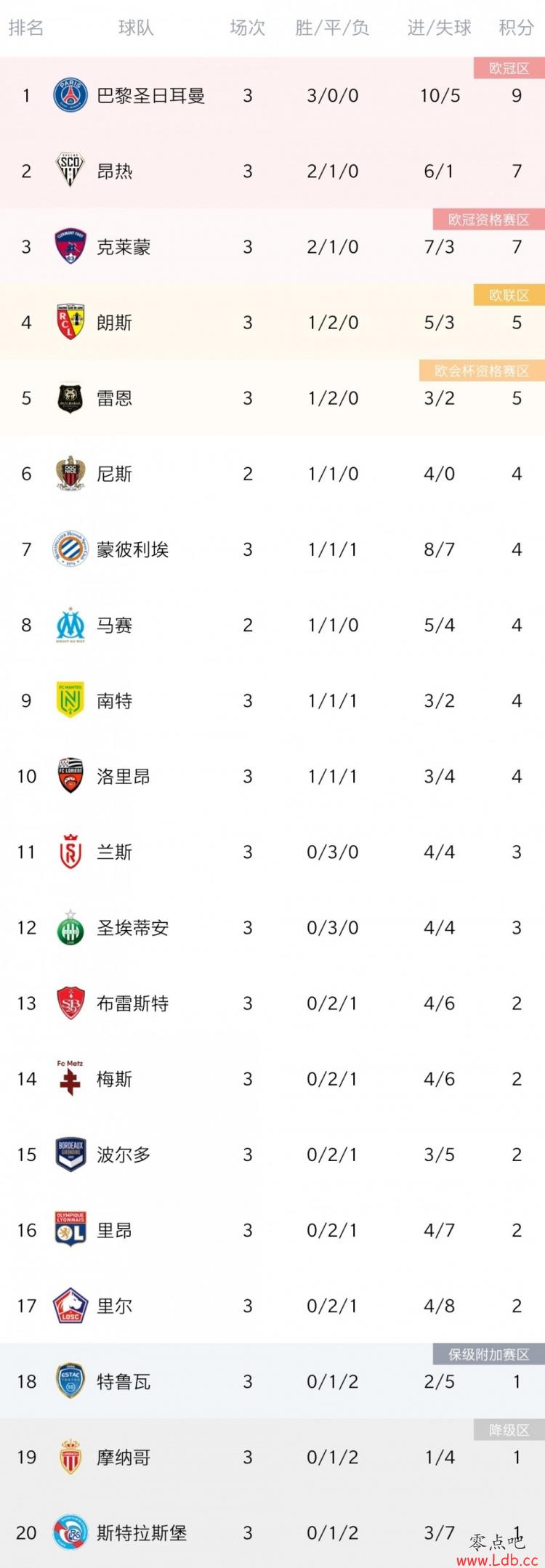Image resolution: width=545 pixels, height=1568 pixels.
Task: Select the 进/失球 column header
Action: tap(439, 28)
